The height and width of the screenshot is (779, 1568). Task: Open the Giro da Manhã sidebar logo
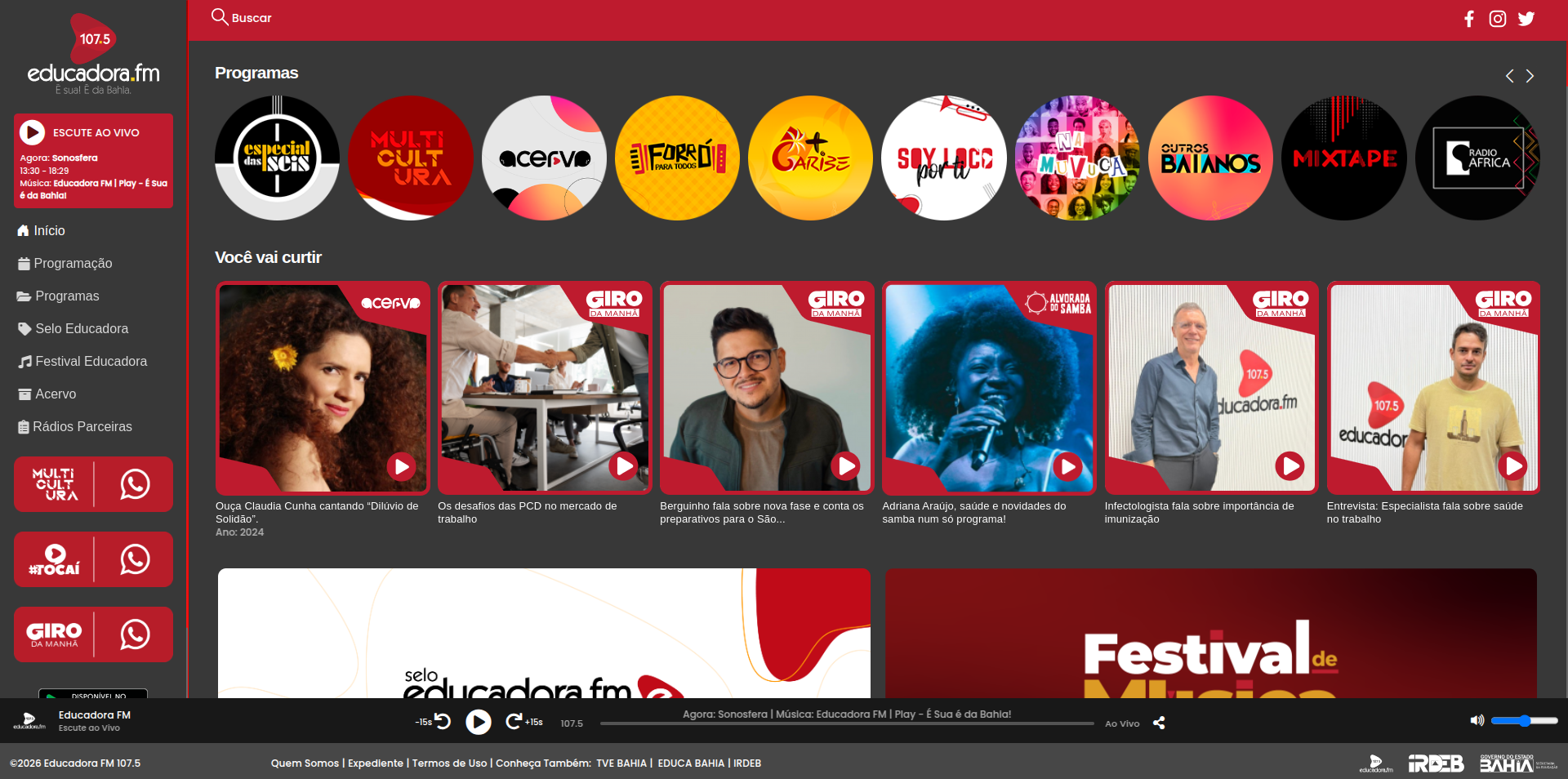[x=54, y=634]
